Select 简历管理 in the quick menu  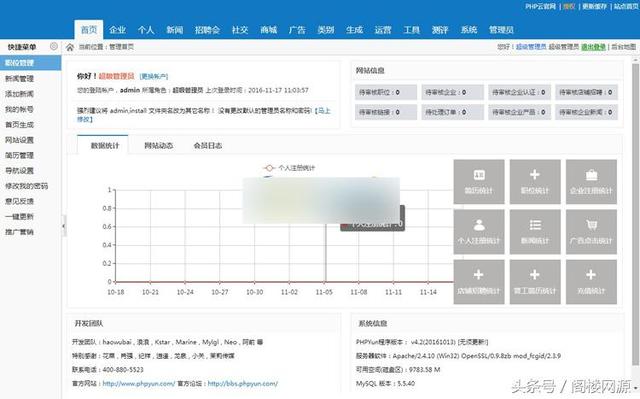pyautogui.click(x=19, y=155)
